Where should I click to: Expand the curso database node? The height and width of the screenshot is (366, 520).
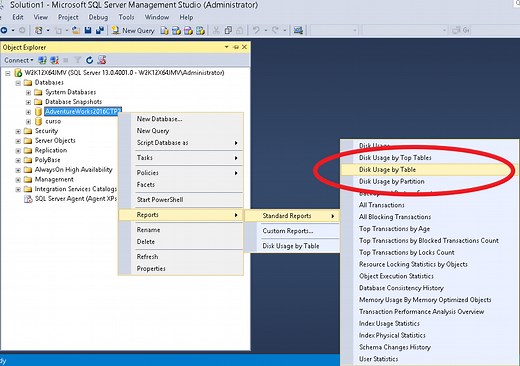pos(28,122)
